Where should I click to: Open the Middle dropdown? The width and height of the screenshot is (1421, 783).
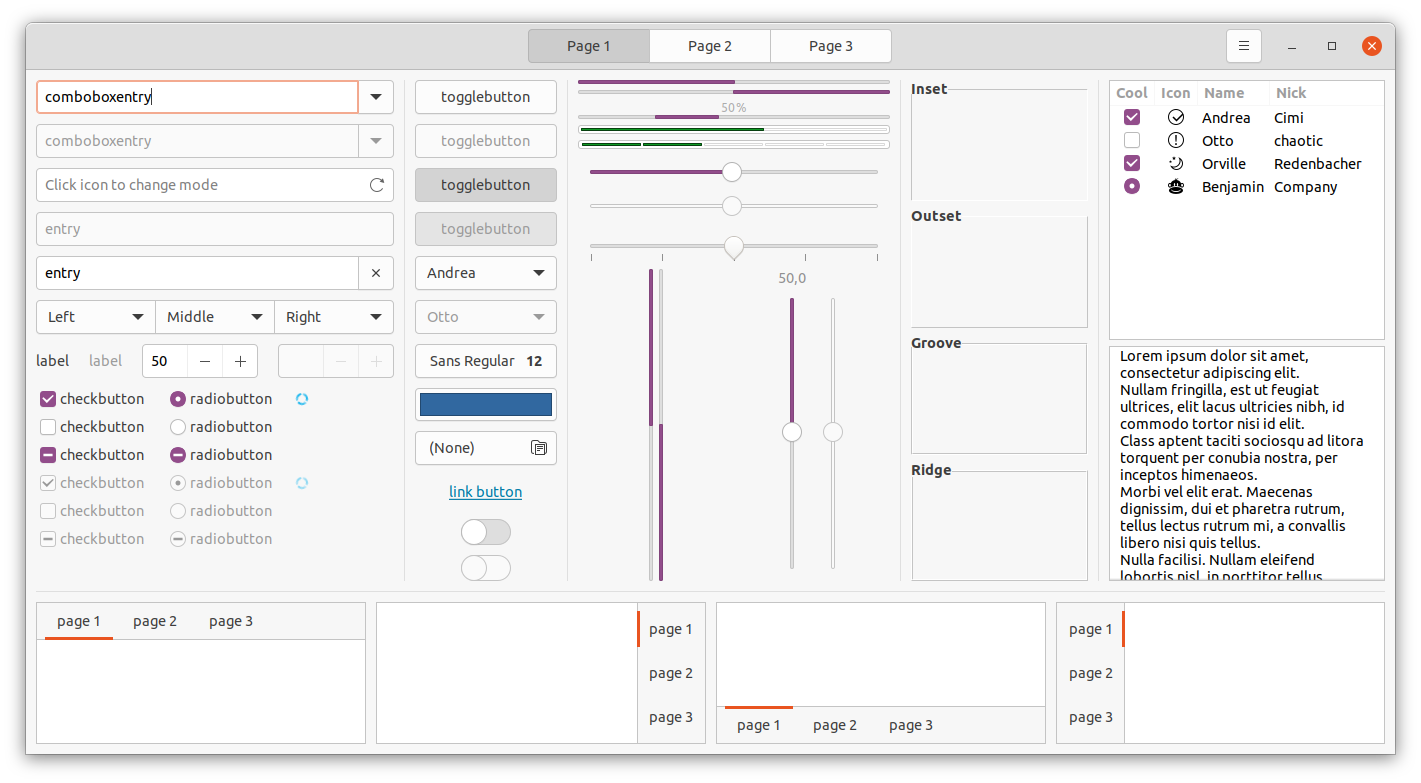click(215, 317)
